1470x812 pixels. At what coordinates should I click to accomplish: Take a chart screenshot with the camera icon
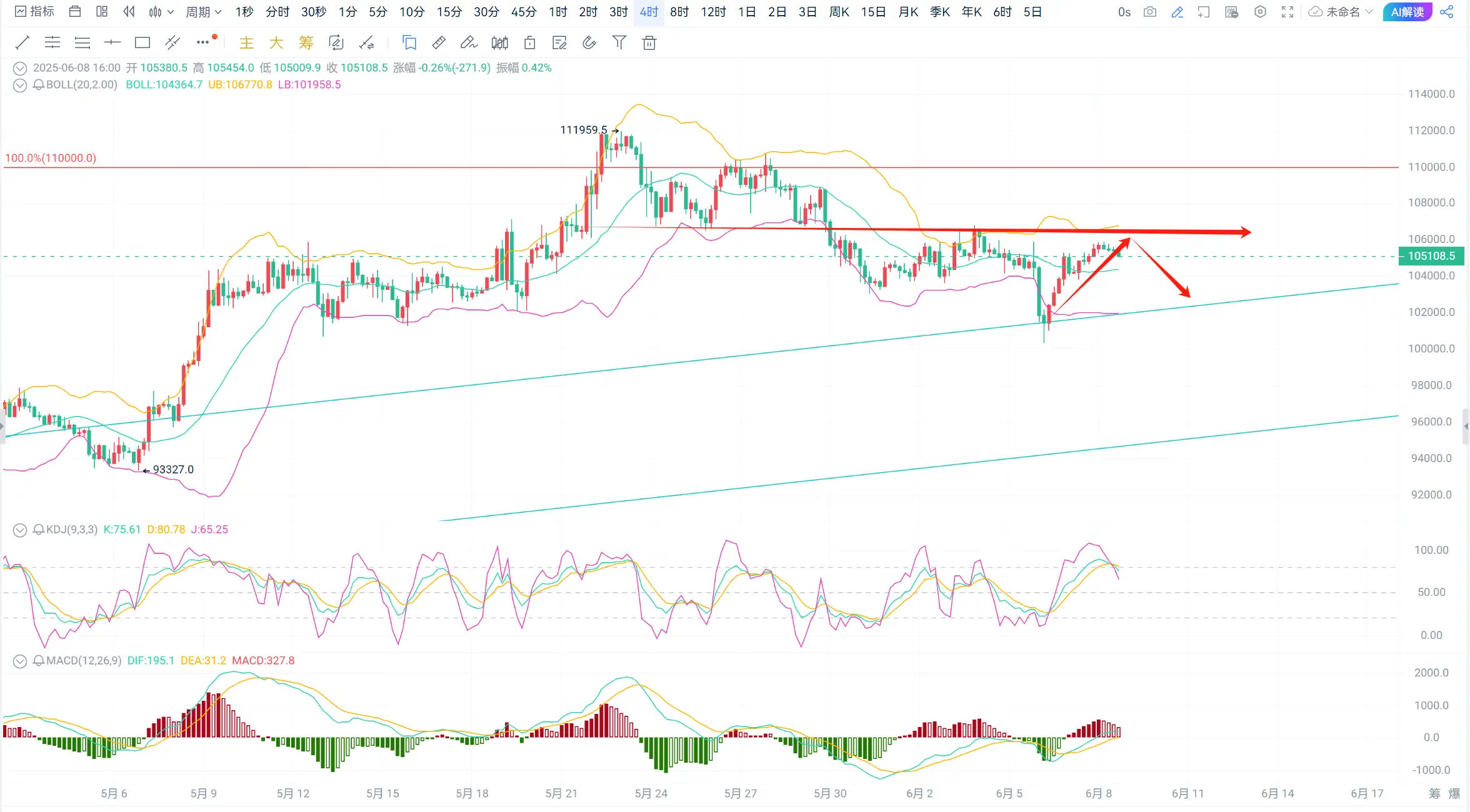pyautogui.click(x=1149, y=12)
